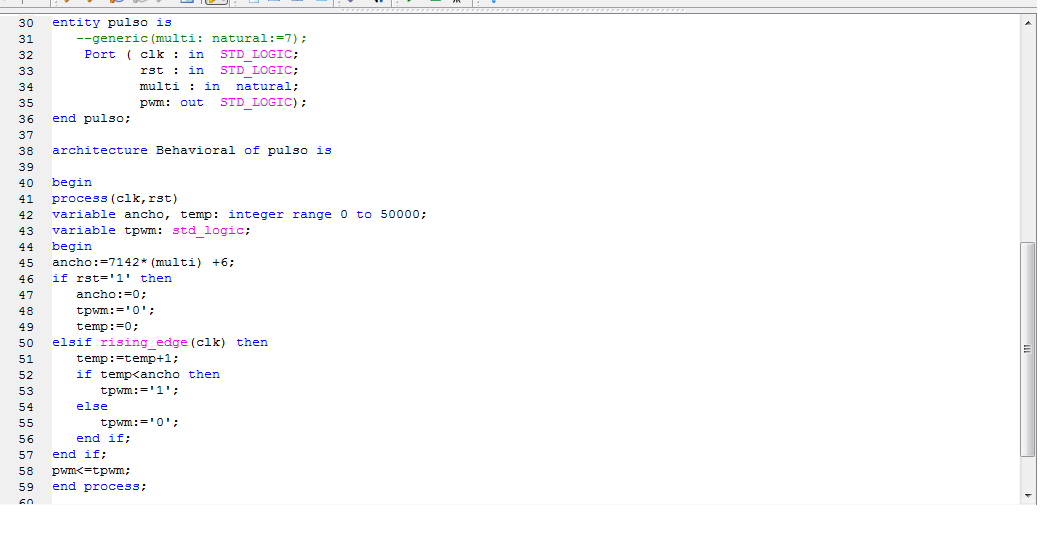Click line number 39 in the gutter
1040x536 pixels.
(26, 167)
